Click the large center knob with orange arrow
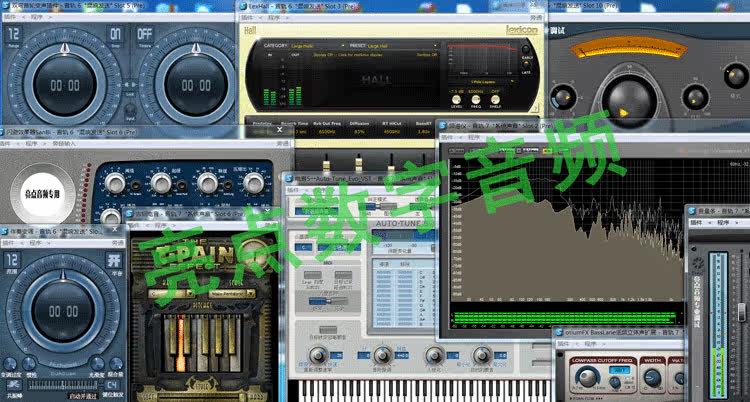The image size is (750, 402). (x=629, y=101)
